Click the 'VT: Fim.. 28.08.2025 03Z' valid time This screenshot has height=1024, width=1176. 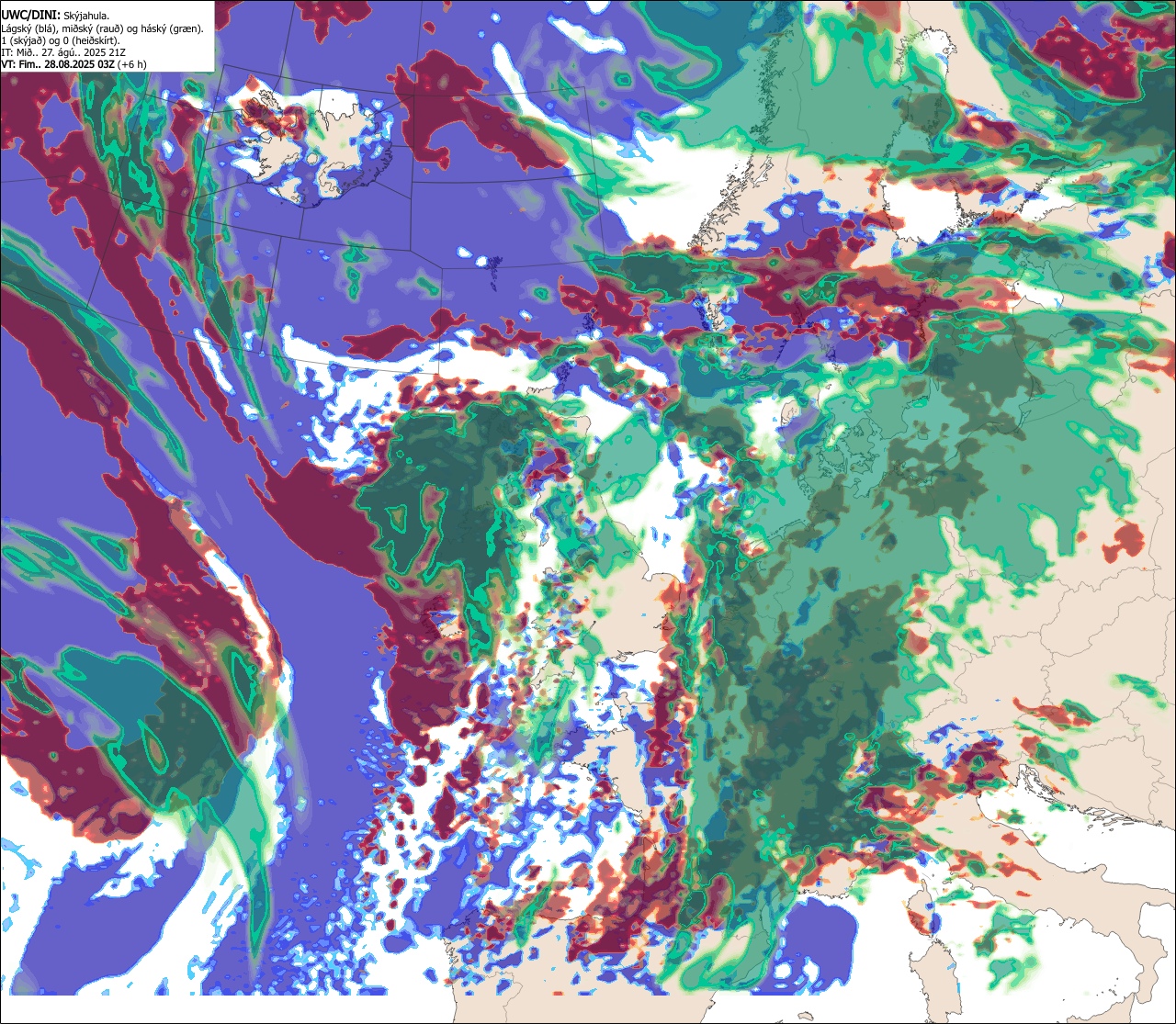tap(58, 64)
